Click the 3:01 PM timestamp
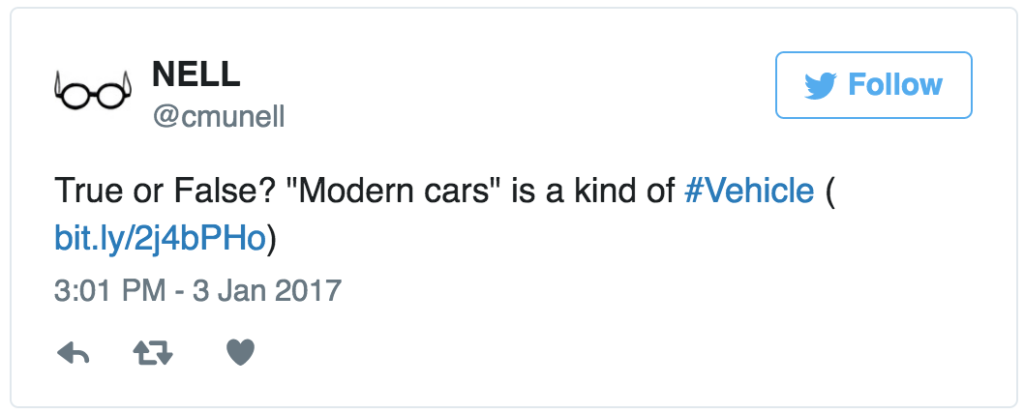 tap(109, 290)
